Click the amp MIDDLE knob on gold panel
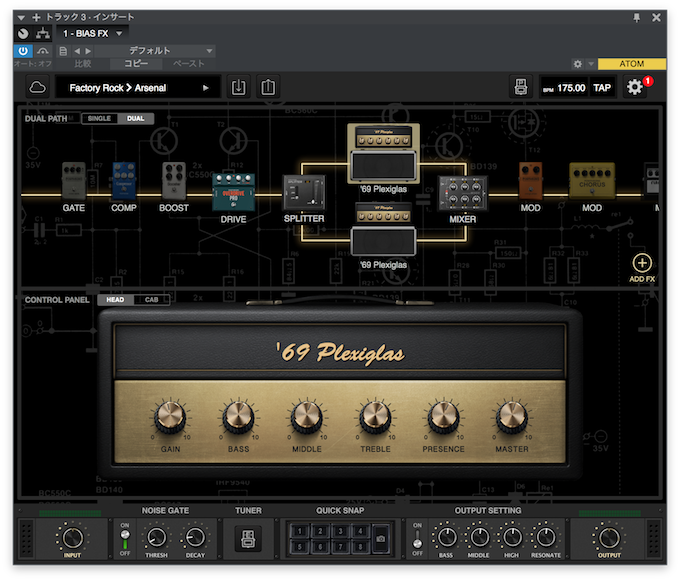 point(307,417)
